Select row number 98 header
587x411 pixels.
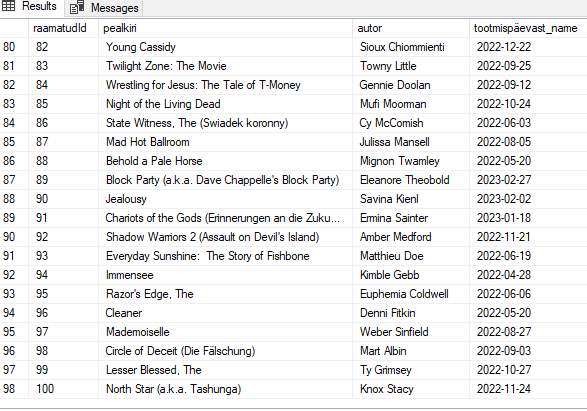[x=14, y=389]
